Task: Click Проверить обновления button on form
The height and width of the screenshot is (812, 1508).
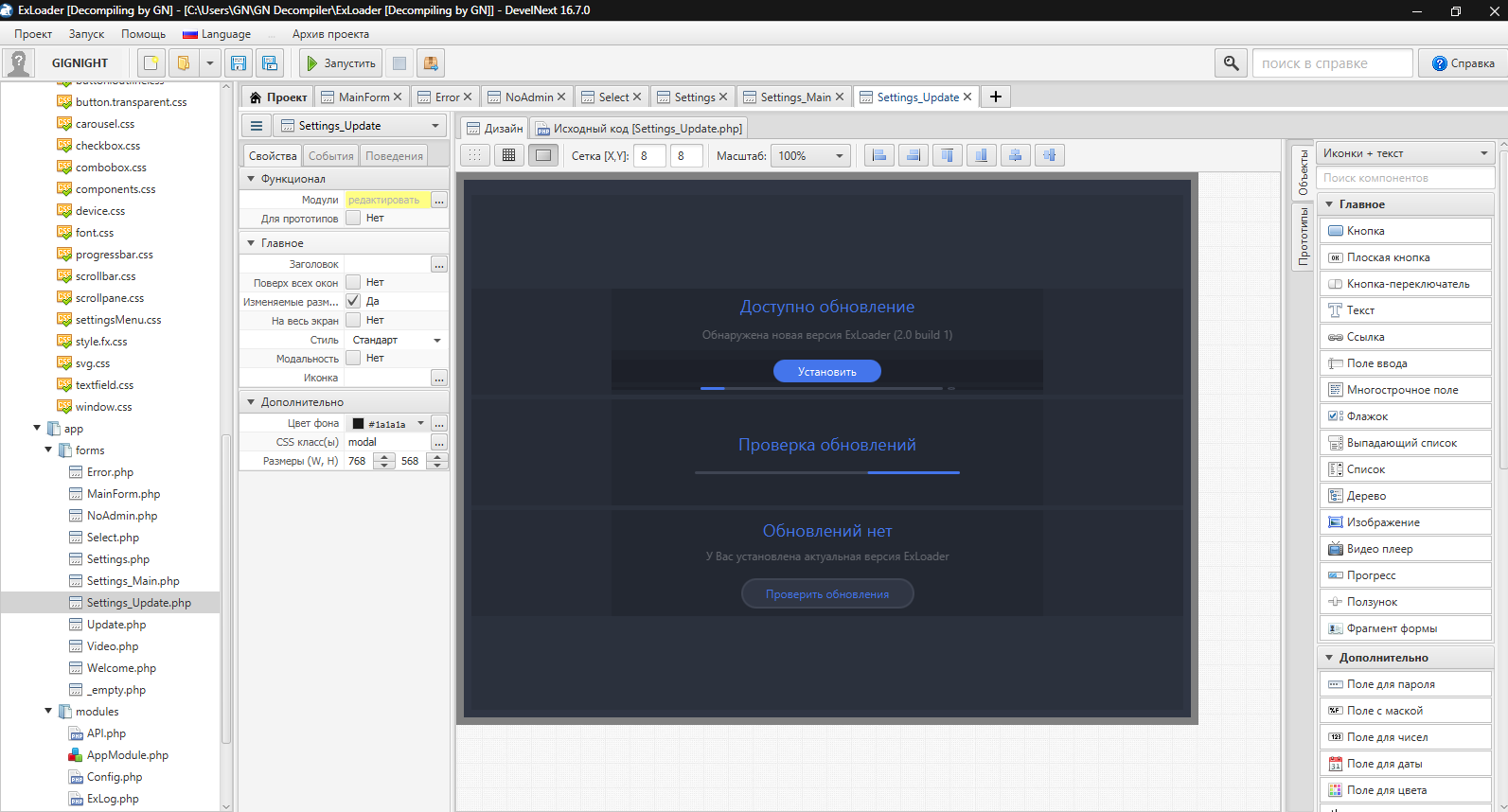Action: (x=827, y=594)
